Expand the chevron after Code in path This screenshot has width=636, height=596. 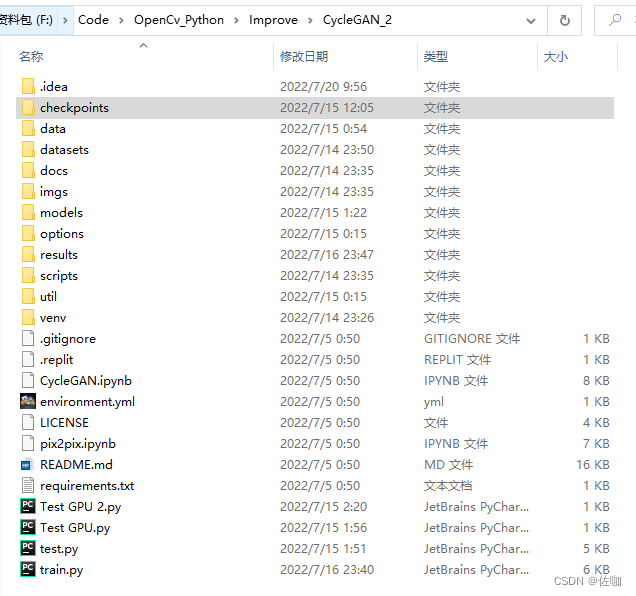coord(121,20)
